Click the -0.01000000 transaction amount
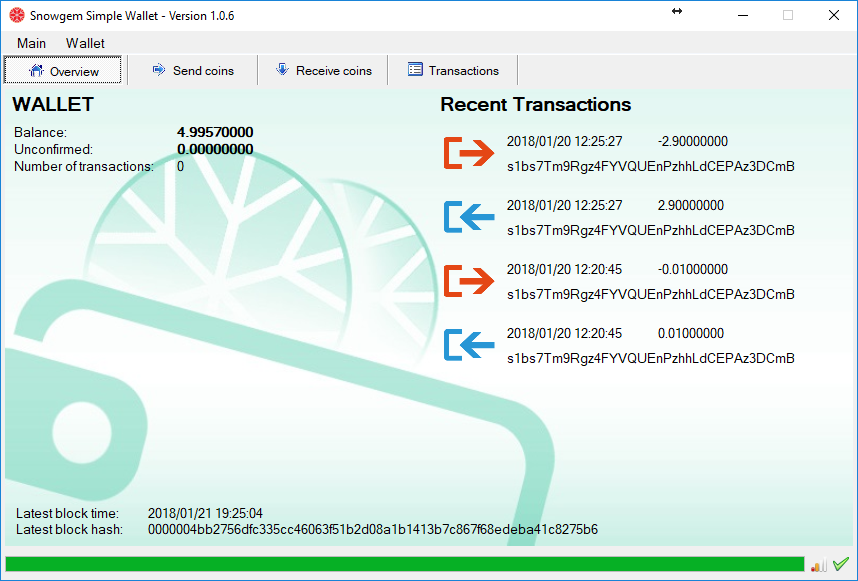Image resolution: width=858 pixels, height=581 pixels. [693, 269]
